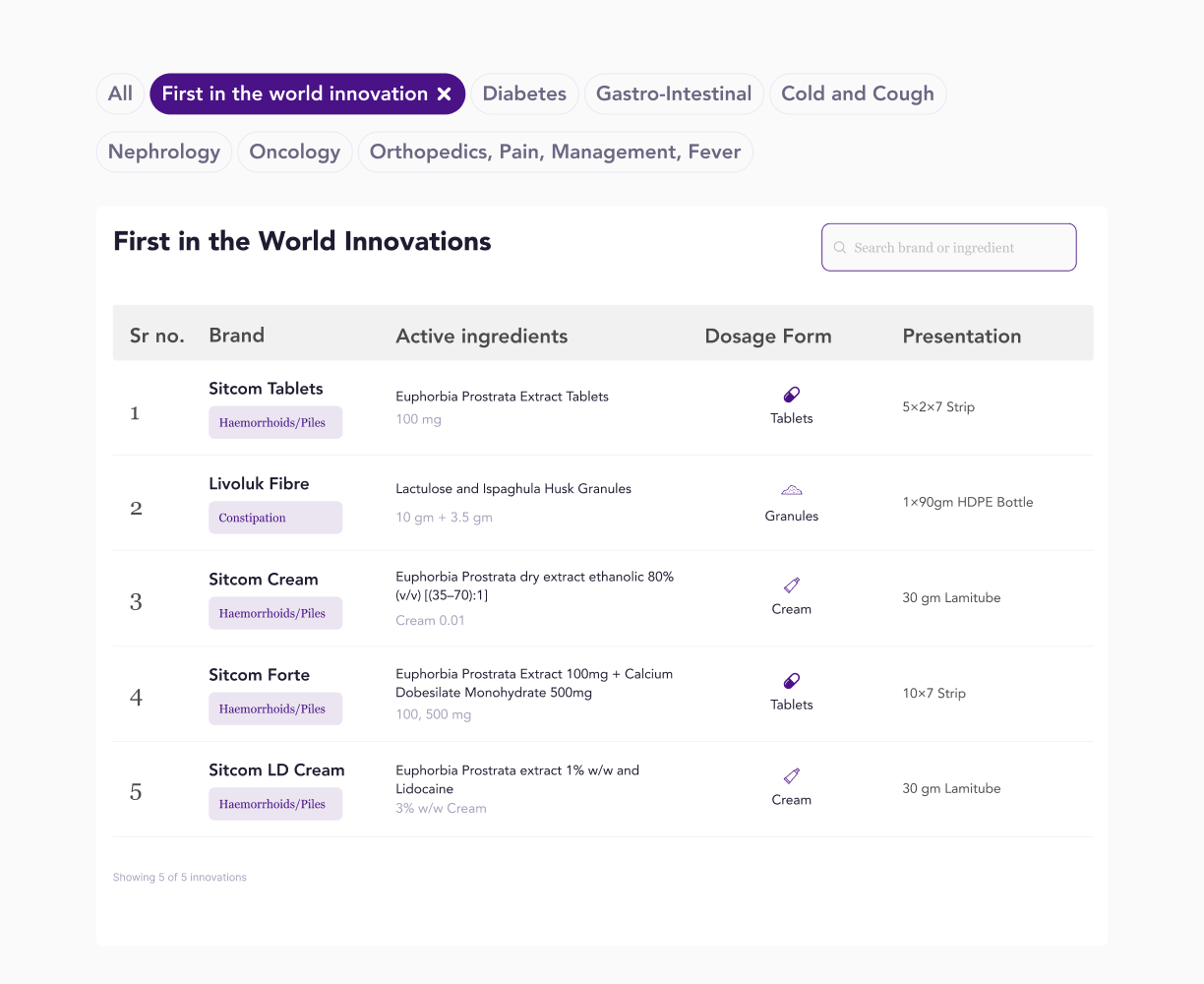Viewport: 1204px width, 984px height.
Task: Click the Sitcom Cream brand name
Action: 264,580
